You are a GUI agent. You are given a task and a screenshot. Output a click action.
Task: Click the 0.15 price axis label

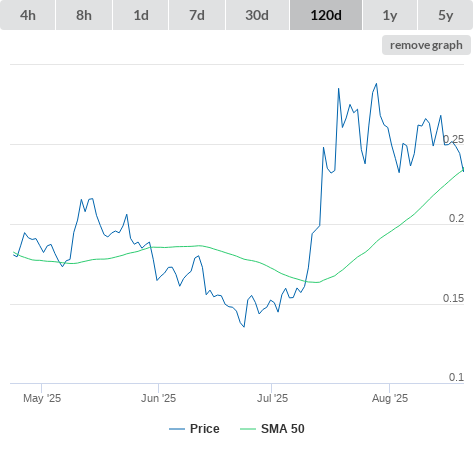click(453, 298)
